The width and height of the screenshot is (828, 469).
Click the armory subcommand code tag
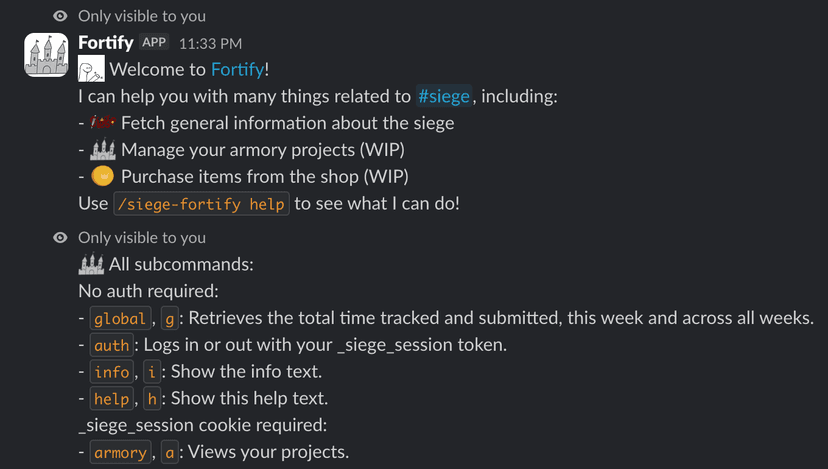(119, 453)
